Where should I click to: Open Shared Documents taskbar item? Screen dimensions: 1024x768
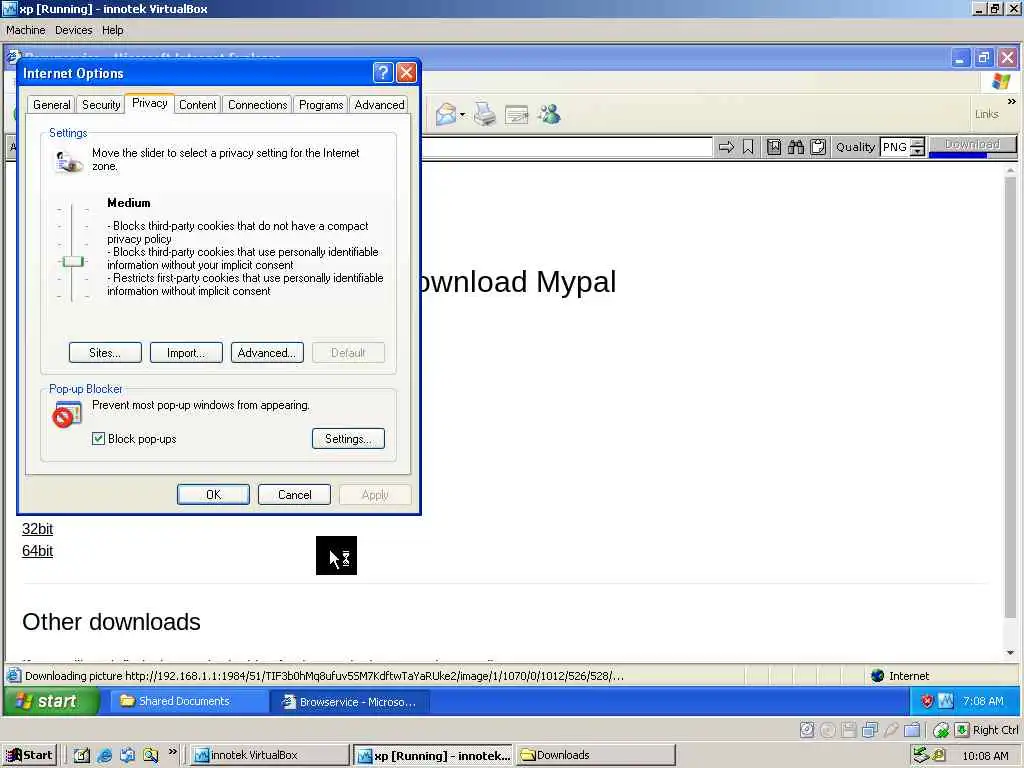pyautogui.click(x=187, y=701)
